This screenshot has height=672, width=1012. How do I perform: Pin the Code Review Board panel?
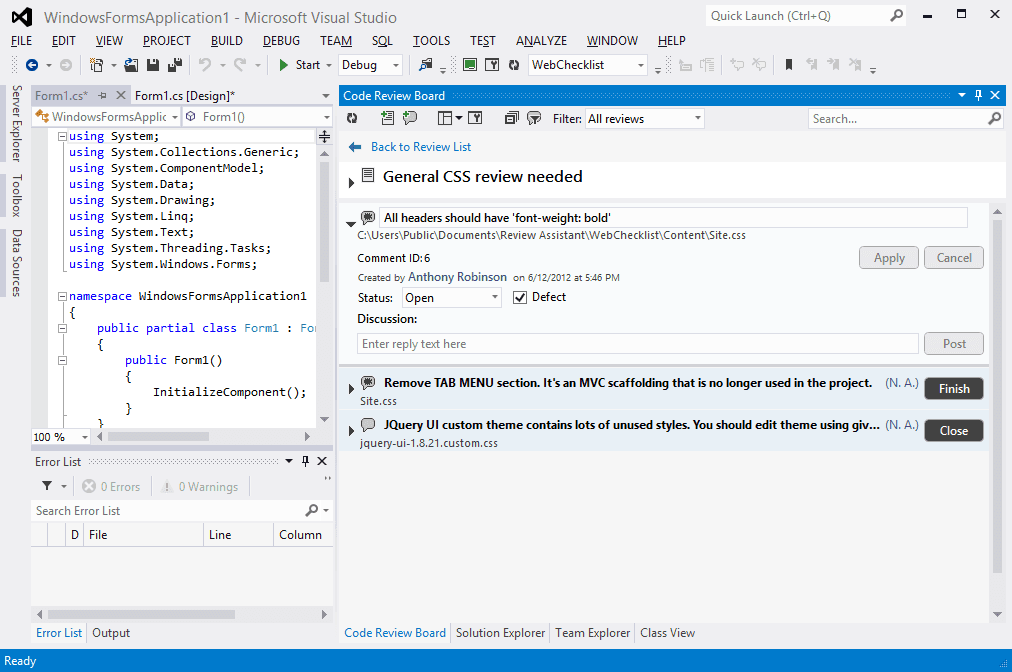pyautogui.click(x=978, y=96)
